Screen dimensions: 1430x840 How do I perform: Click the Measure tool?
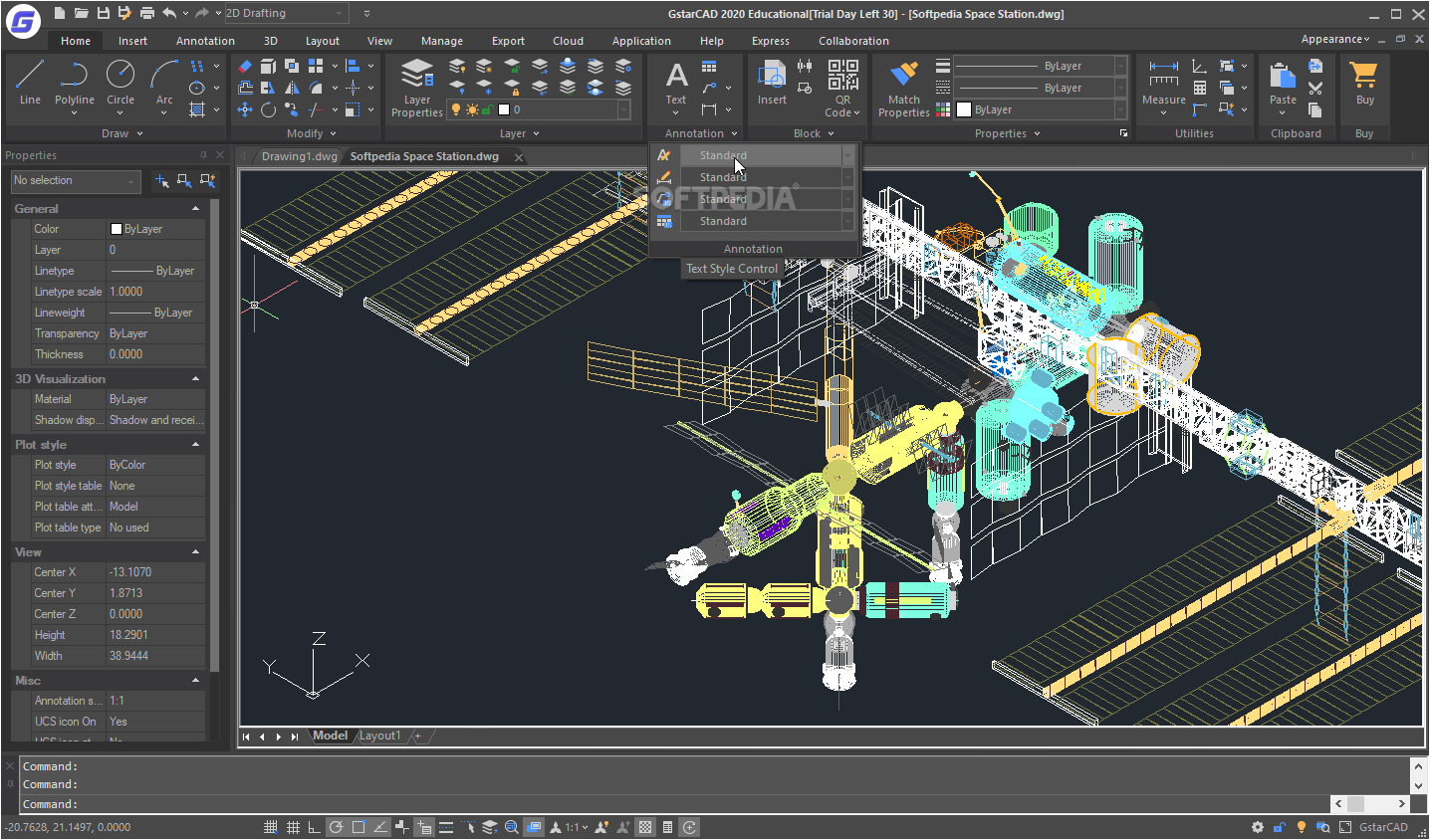coord(1164,82)
